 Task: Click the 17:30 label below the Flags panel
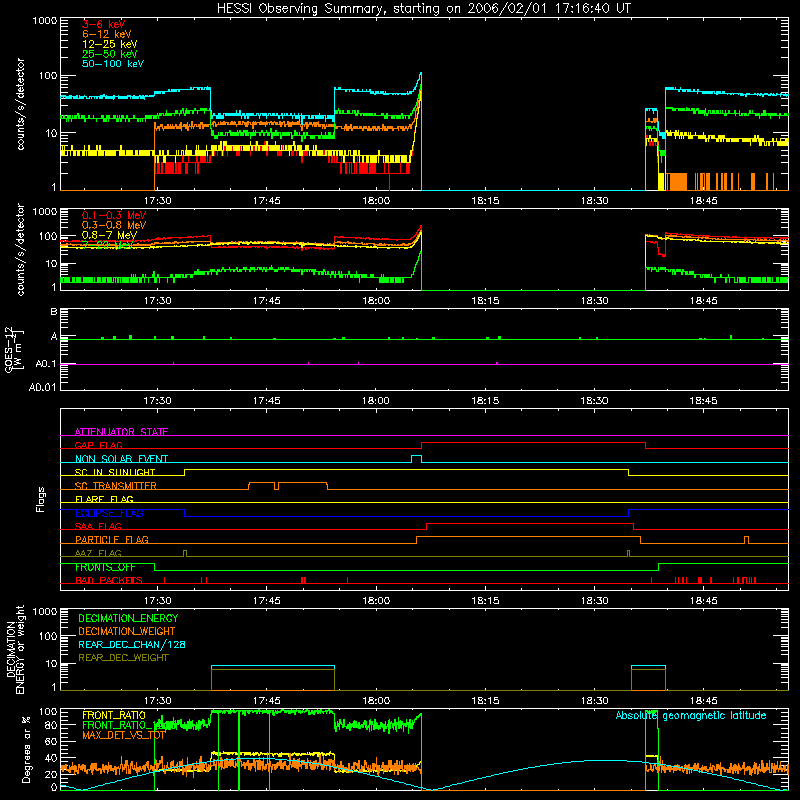point(157,601)
